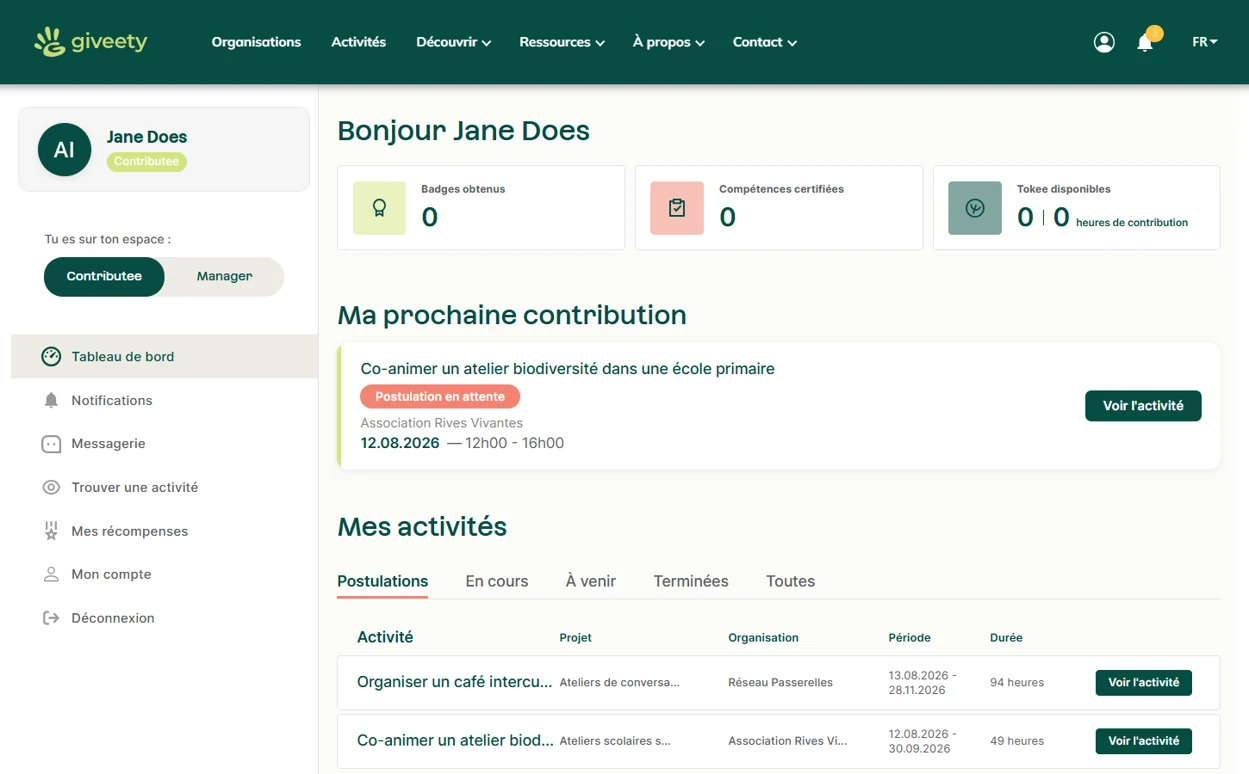This screenshot has height=774, width=1249.
Task: Select the À venir tab
Action: point(591,581)
